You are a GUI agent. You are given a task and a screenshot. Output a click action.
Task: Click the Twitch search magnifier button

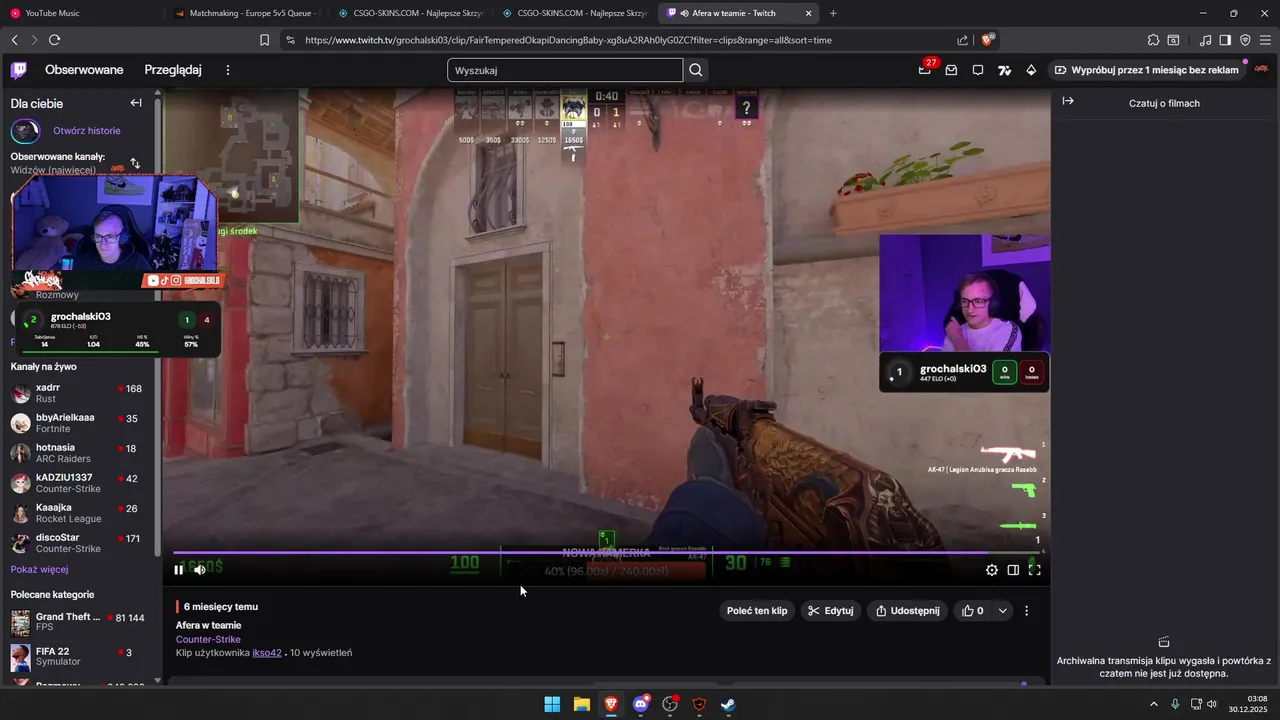click(696, 70)
